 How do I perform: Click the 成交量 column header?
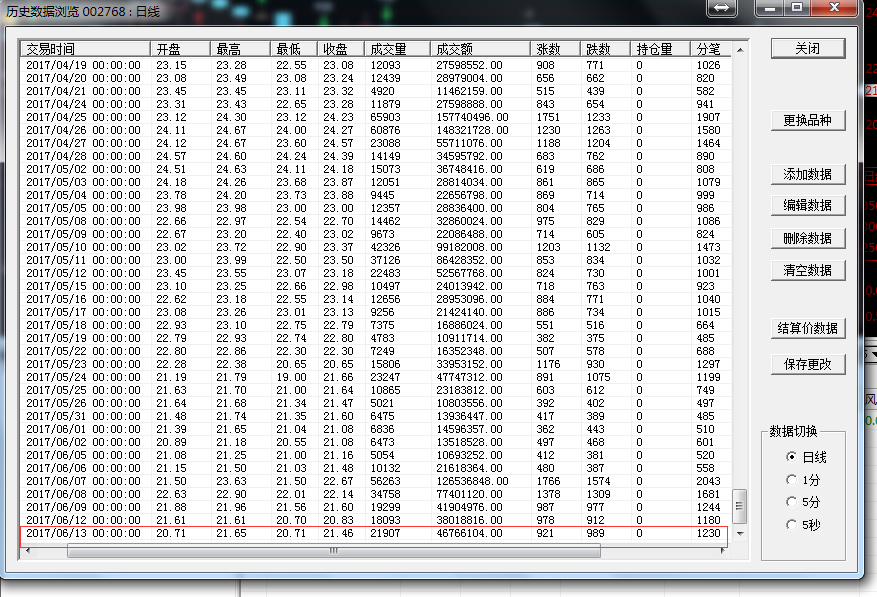pos(397,49)
